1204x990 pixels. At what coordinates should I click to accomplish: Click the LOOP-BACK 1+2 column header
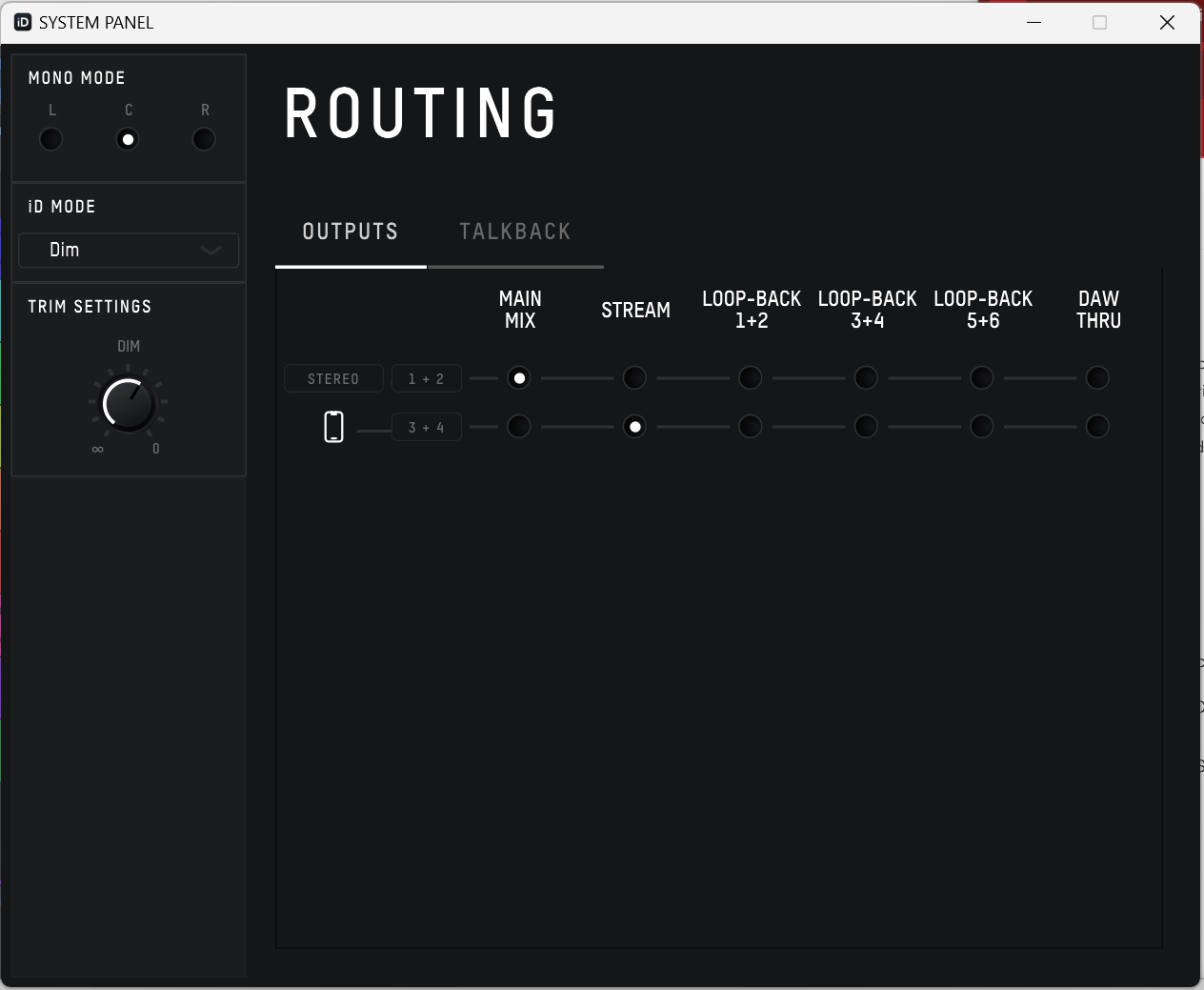click(752, 310)
